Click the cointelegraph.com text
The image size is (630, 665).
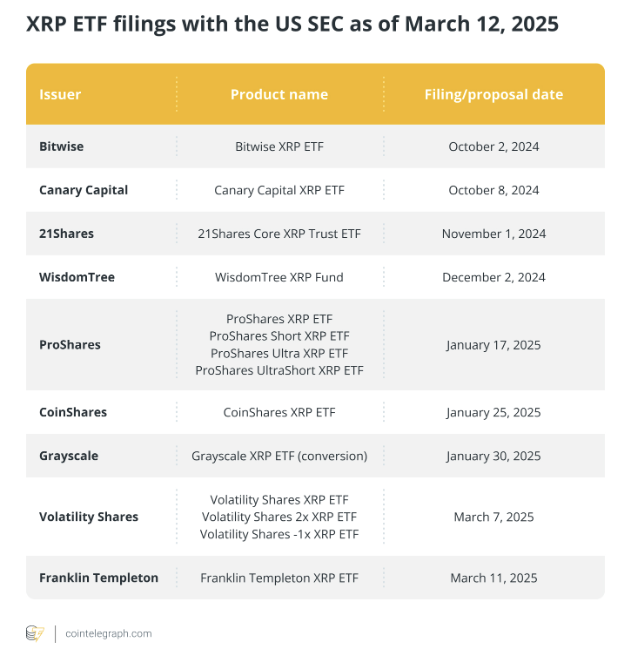tap(108, 633)
